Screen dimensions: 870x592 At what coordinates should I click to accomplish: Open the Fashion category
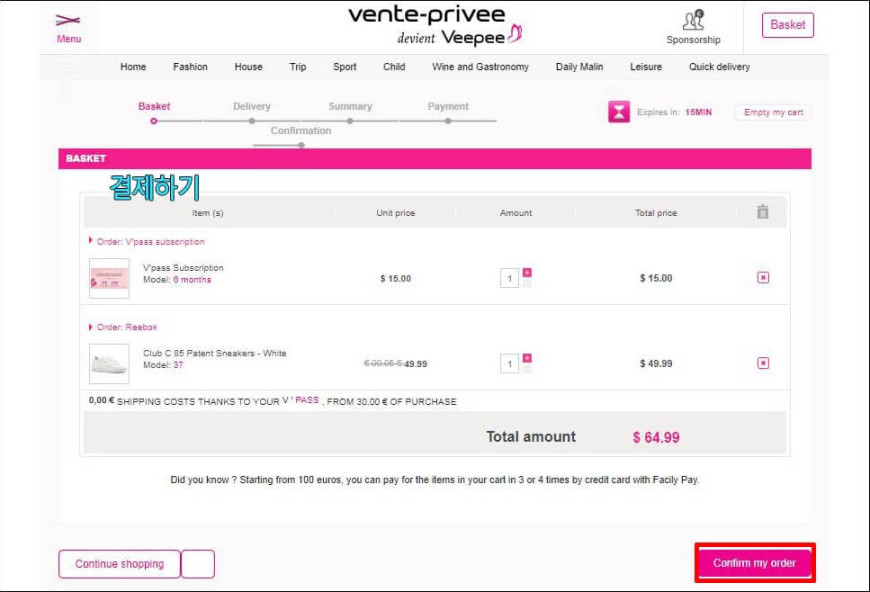click(190, 67)
